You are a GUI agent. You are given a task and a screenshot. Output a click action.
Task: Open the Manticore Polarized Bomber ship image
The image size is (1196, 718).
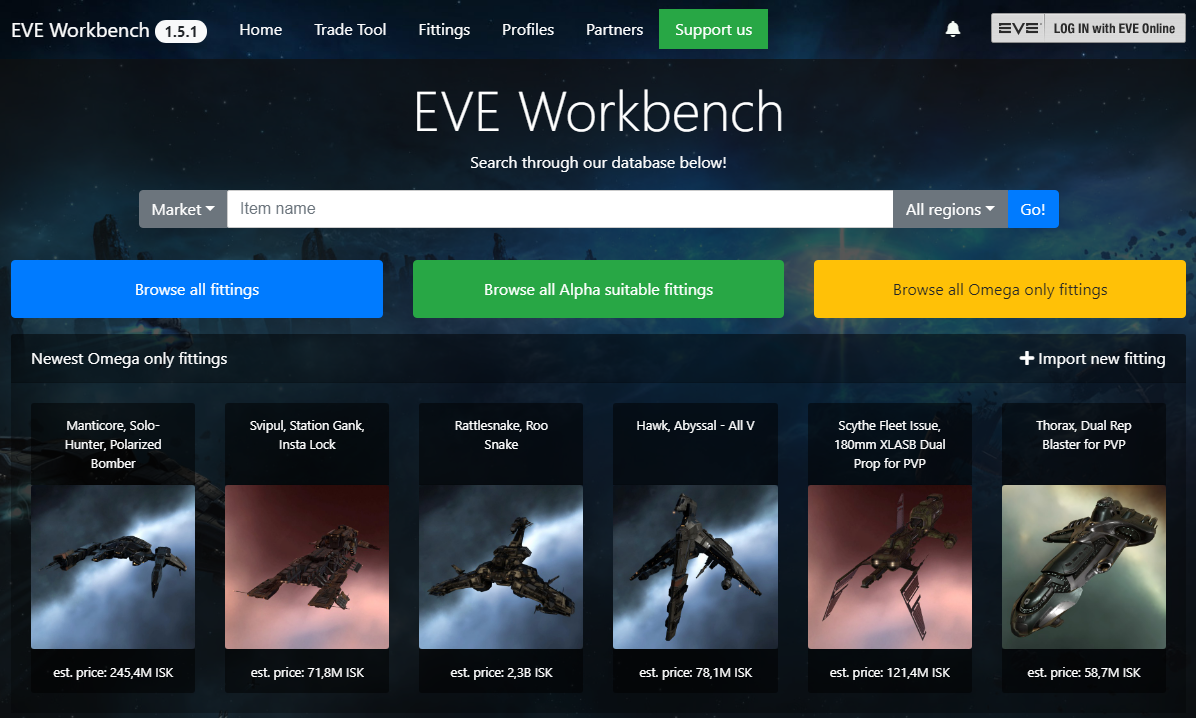coord(113,567)
